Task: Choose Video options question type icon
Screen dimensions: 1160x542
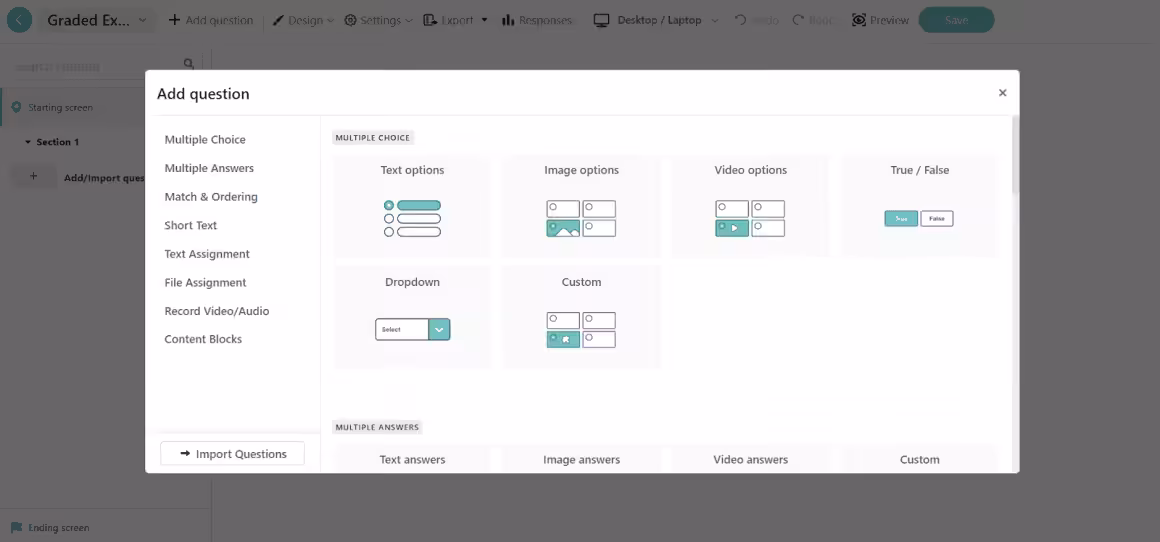Action: tap(749, 218)
